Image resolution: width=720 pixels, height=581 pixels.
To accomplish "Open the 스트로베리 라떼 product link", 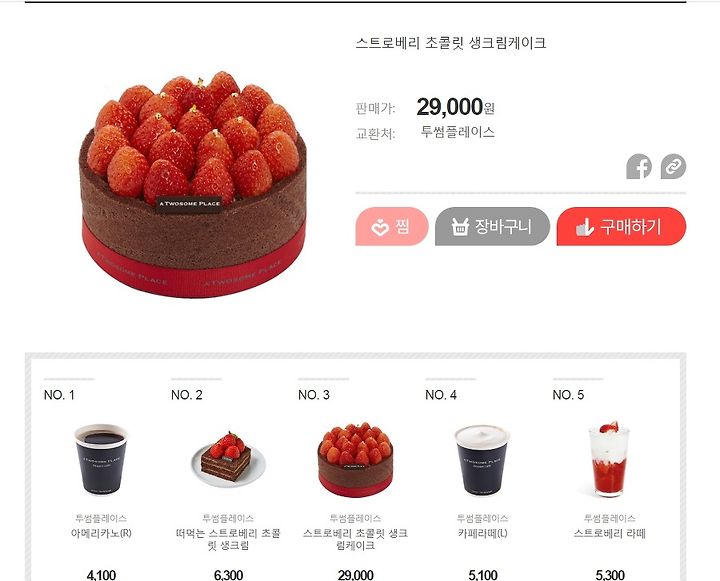I will point(610,533).
